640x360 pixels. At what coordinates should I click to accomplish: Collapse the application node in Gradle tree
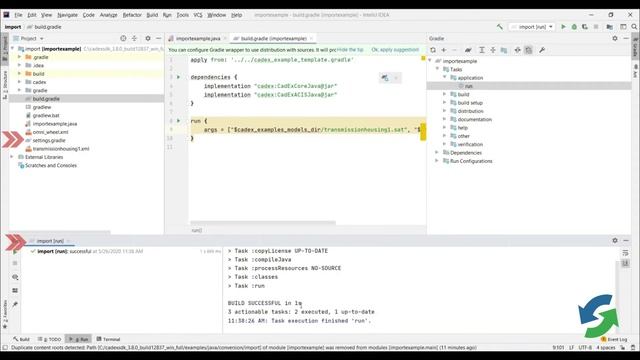444,77
